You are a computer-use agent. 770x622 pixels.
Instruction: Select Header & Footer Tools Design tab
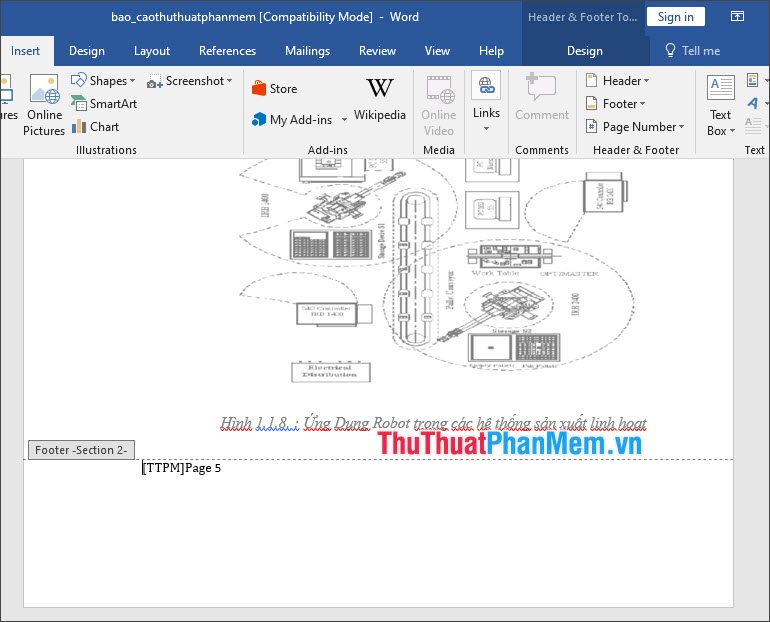584,51
